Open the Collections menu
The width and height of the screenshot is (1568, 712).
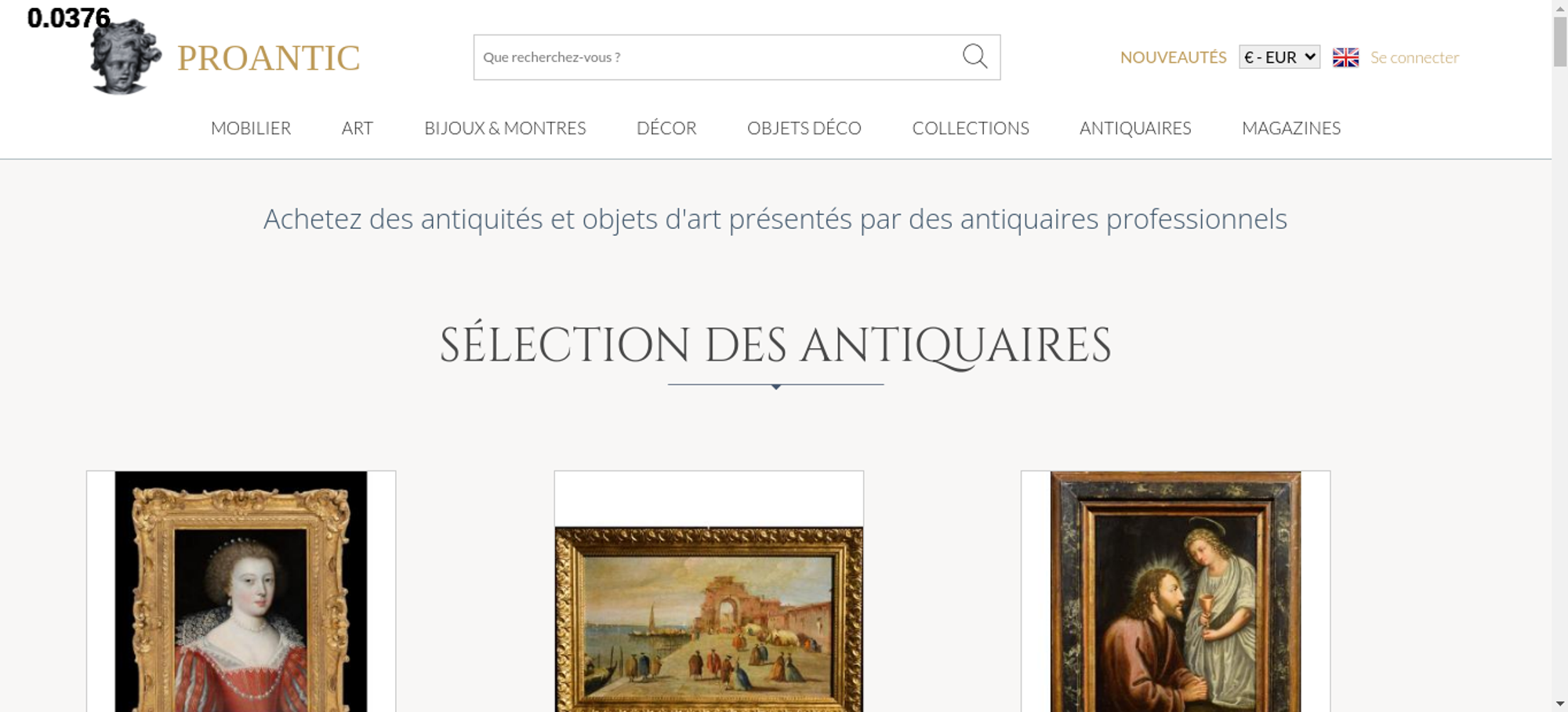pyautogui.click(x=971, y=128)
